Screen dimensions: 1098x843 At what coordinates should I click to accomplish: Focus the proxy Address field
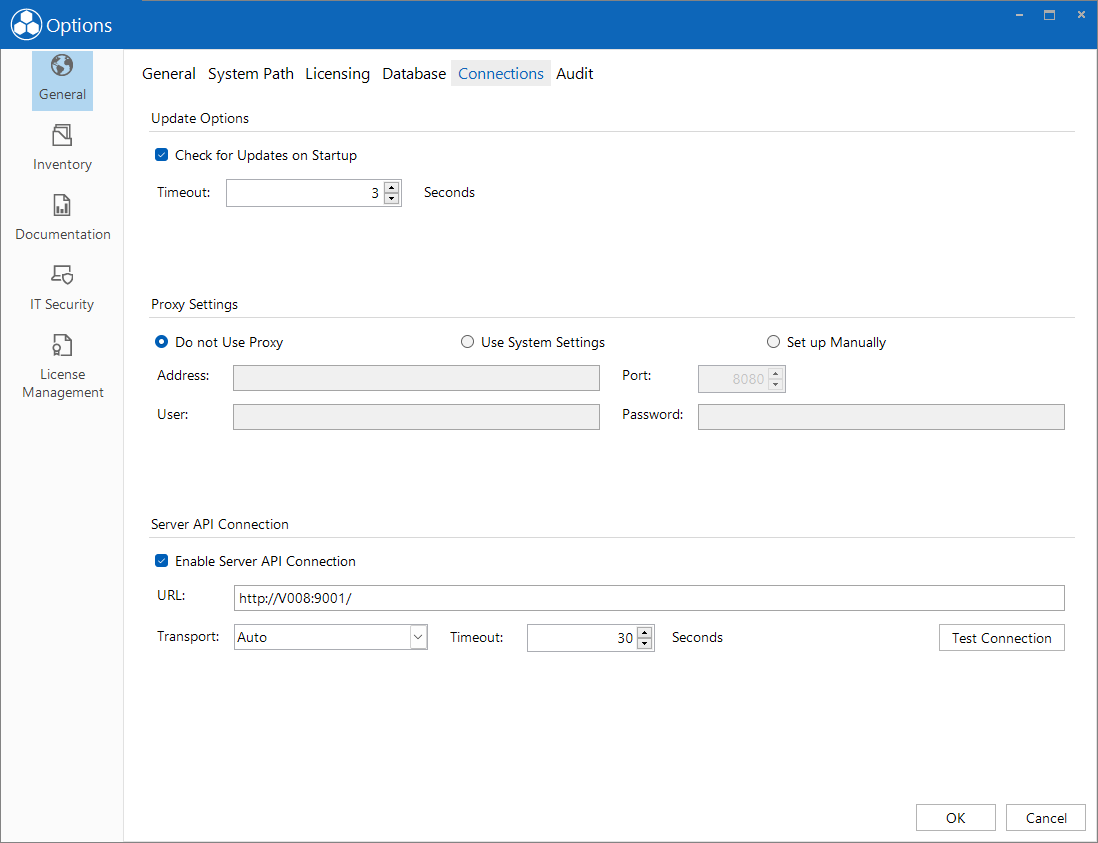point(416,378)
